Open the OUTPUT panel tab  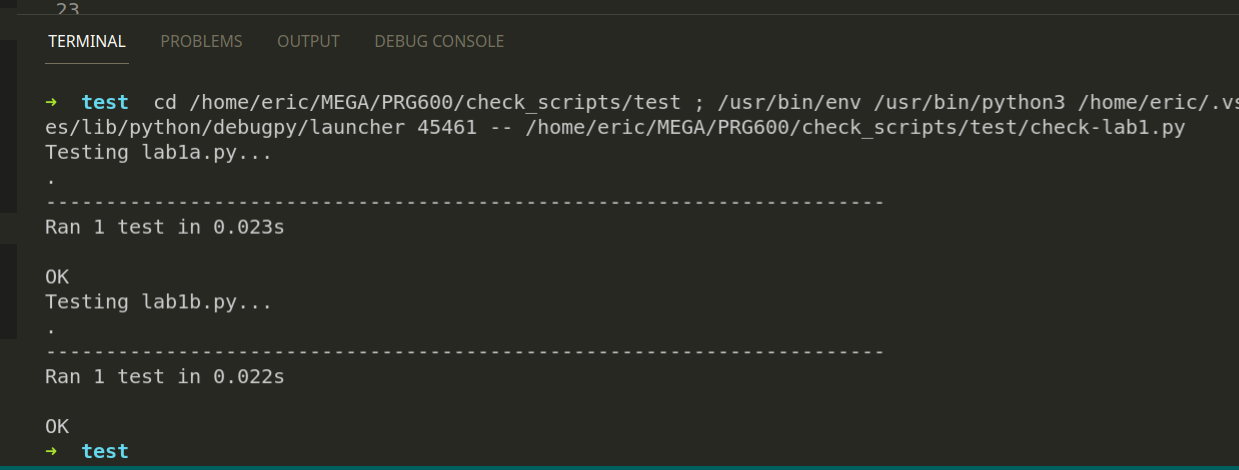pos(308,41)
